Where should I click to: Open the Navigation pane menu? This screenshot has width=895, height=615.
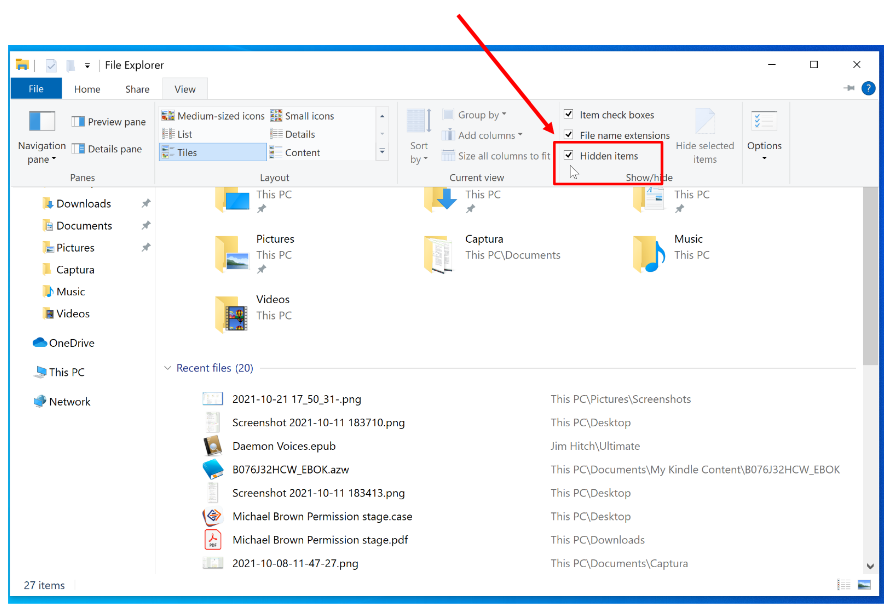pos(42,137)
